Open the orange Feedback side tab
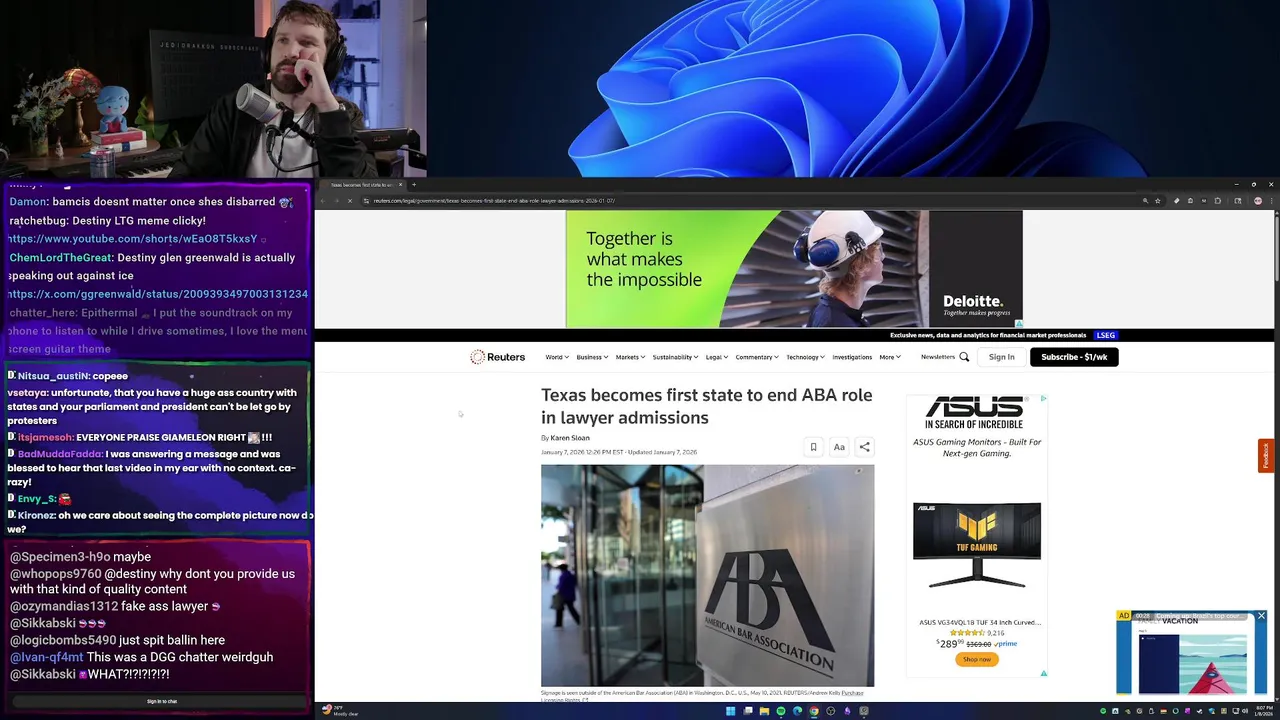 (1266, 455)
